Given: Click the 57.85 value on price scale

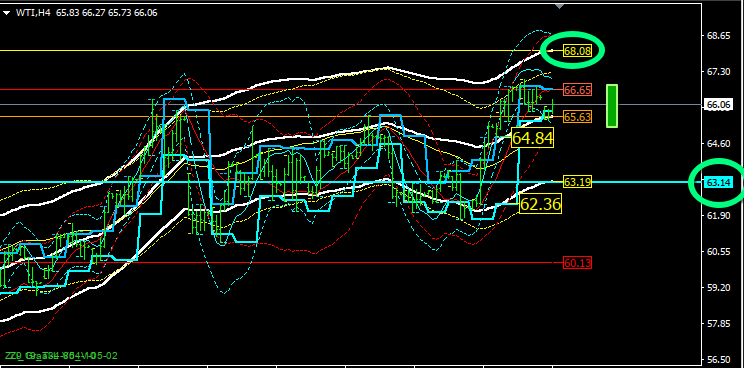Looking at the screenshot, I should pyautogui.click(x=718, y=323).
